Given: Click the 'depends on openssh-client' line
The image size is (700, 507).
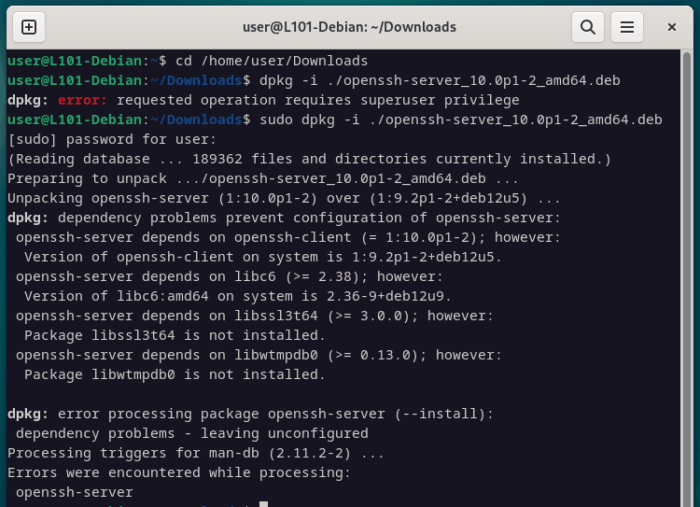Looking at the screenshot, I should (288, 237).
